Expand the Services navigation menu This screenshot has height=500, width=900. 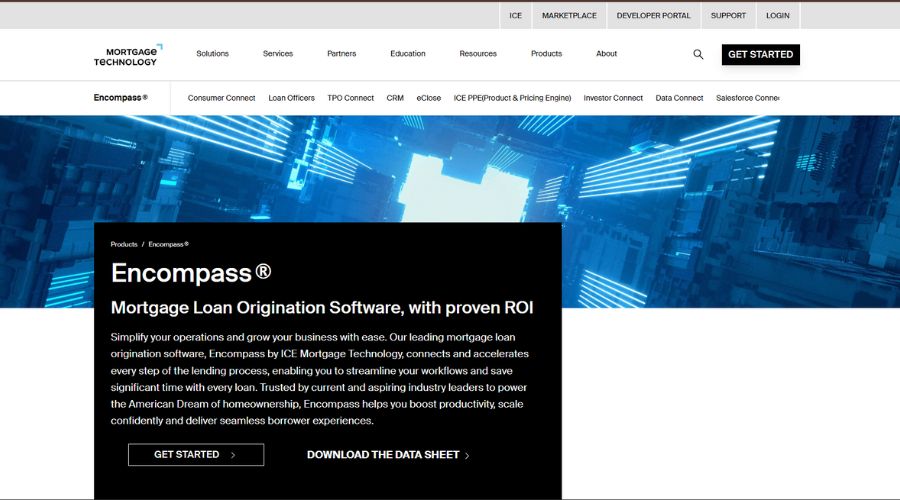point(278,54)
